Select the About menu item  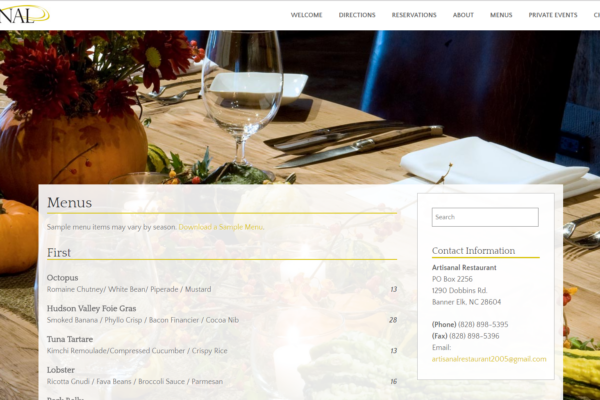463,15
